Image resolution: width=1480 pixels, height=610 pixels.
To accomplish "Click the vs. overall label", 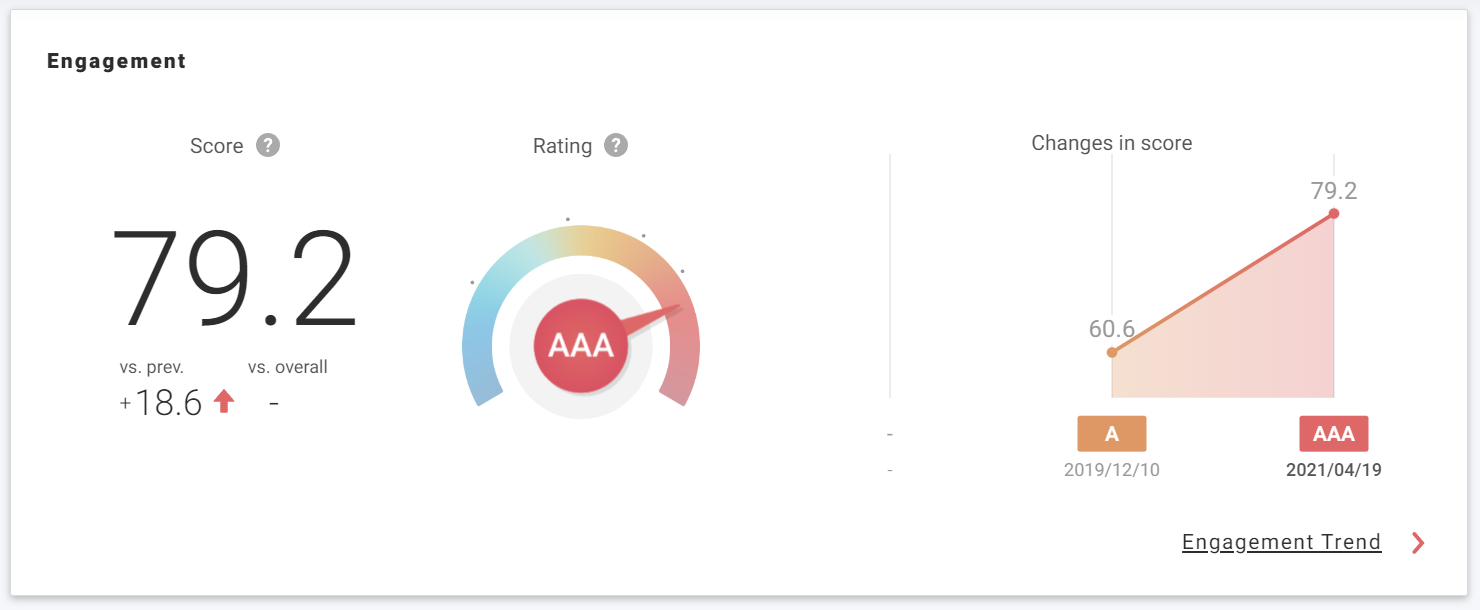I will click(288, 367).
